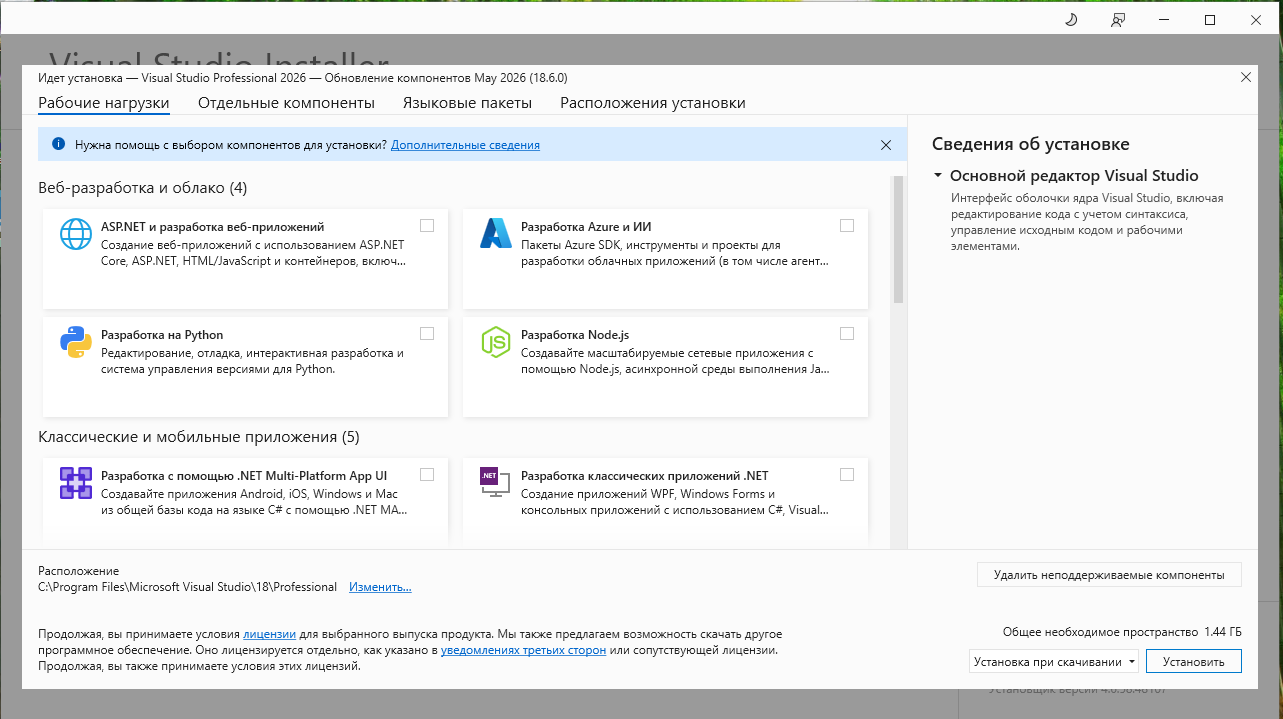The height and width of the screenshot is (719, 1283).
Task: Open the Изменить... location link
Action: (x=380, y=587)
